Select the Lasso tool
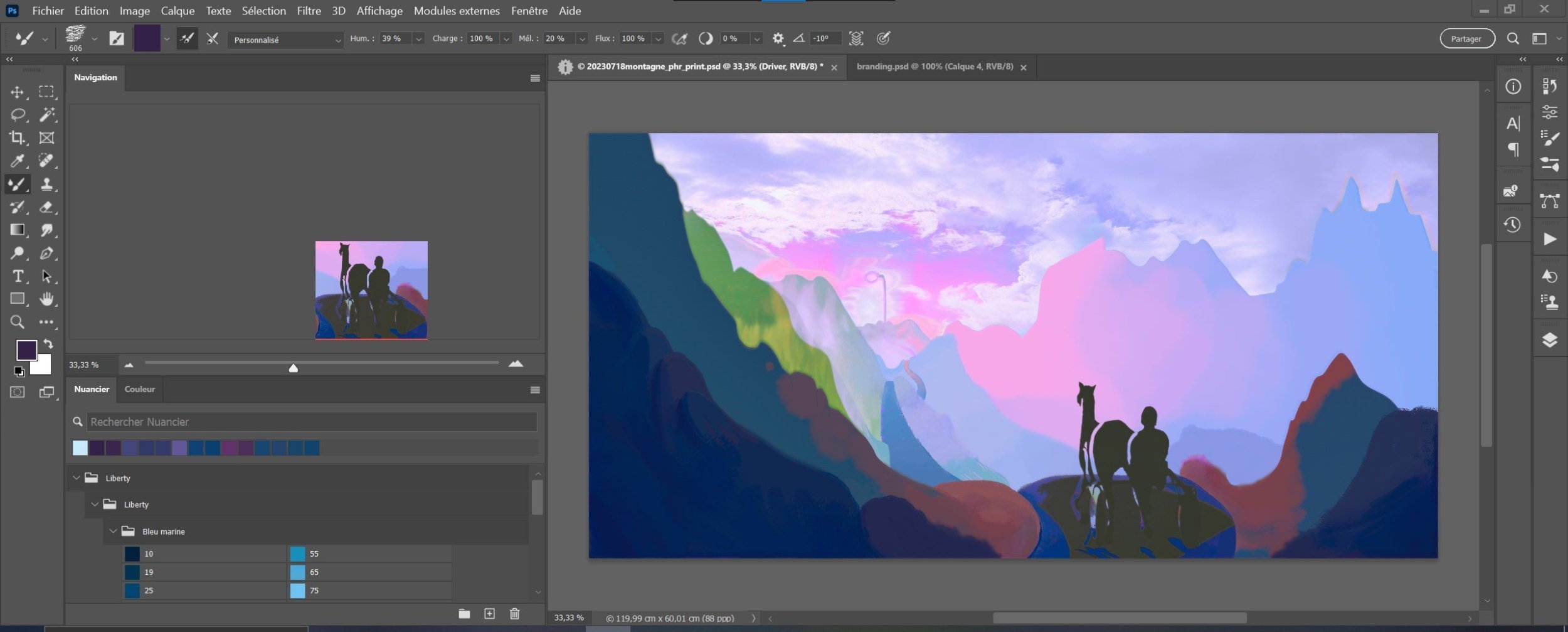The image size is (1568, 632). coord(17,115)
